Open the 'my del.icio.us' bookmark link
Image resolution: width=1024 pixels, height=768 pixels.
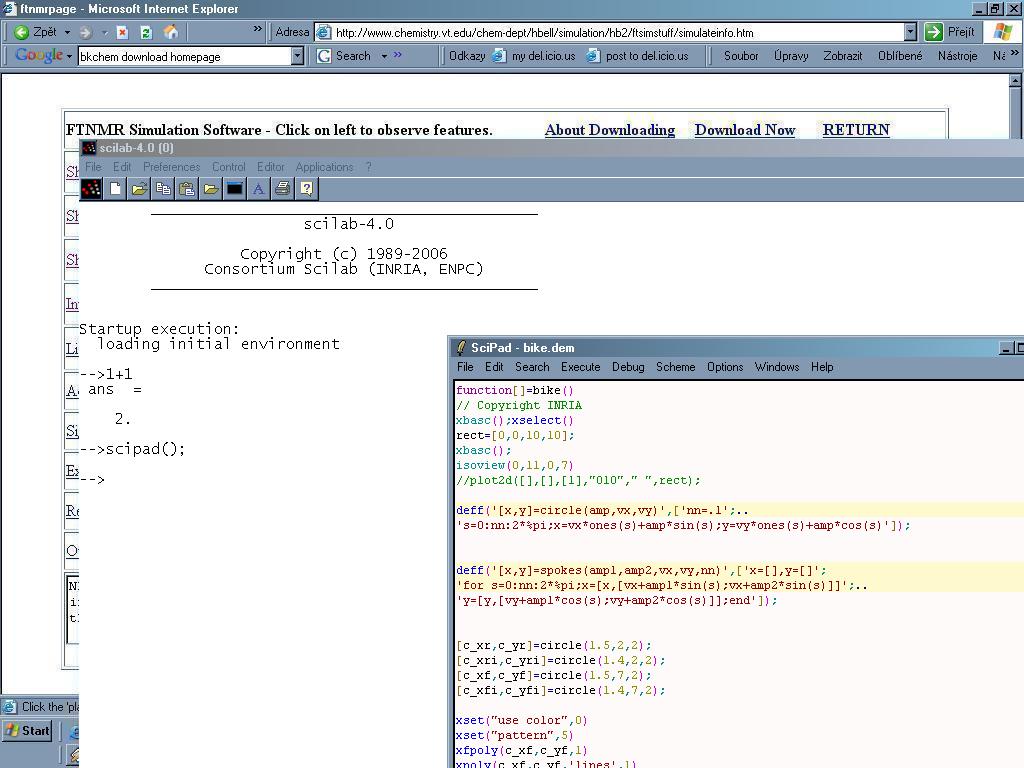click(534, 56)
